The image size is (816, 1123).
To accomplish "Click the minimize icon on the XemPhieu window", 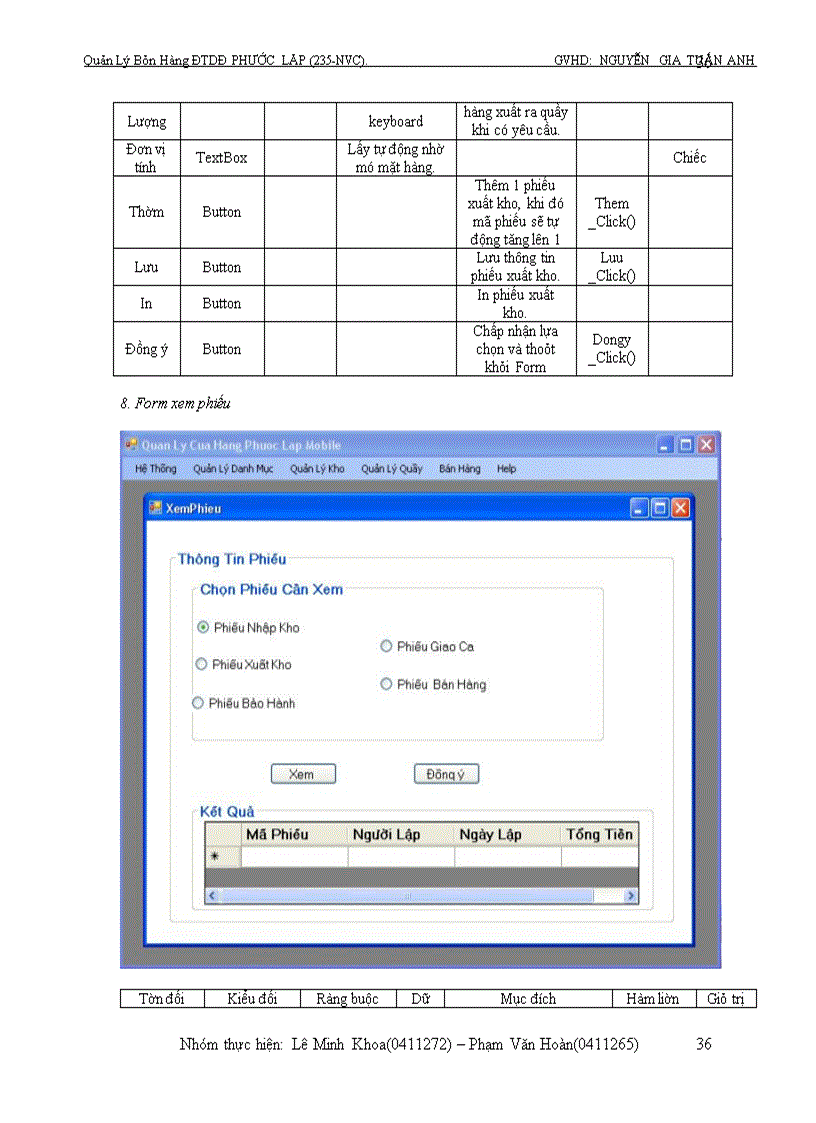I will pos(638,508).
